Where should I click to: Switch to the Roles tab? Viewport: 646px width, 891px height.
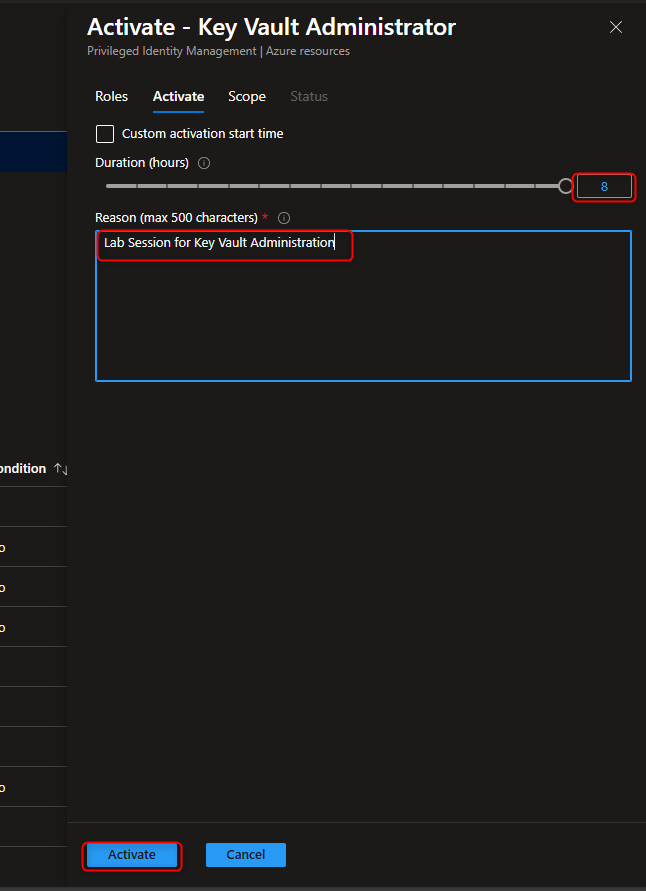point(111,97)
